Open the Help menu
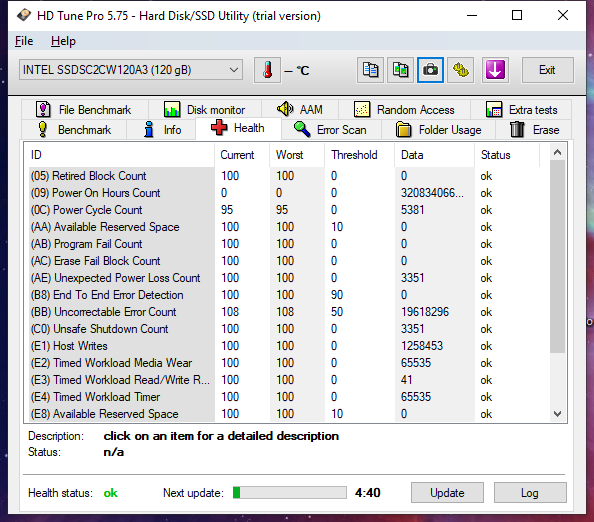The image size is (594, 522). pyautogui.click(x=63, y=41)
